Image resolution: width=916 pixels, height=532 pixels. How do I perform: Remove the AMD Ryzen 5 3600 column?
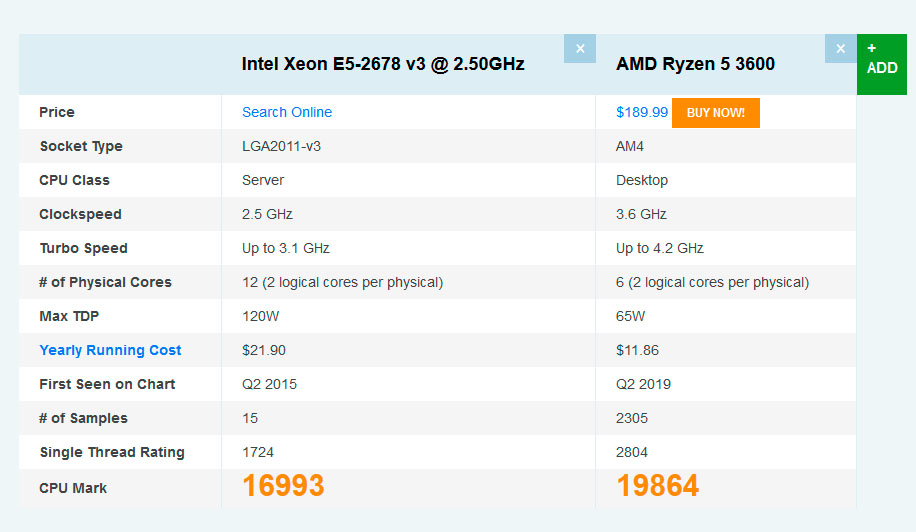(x=840, y=49)
